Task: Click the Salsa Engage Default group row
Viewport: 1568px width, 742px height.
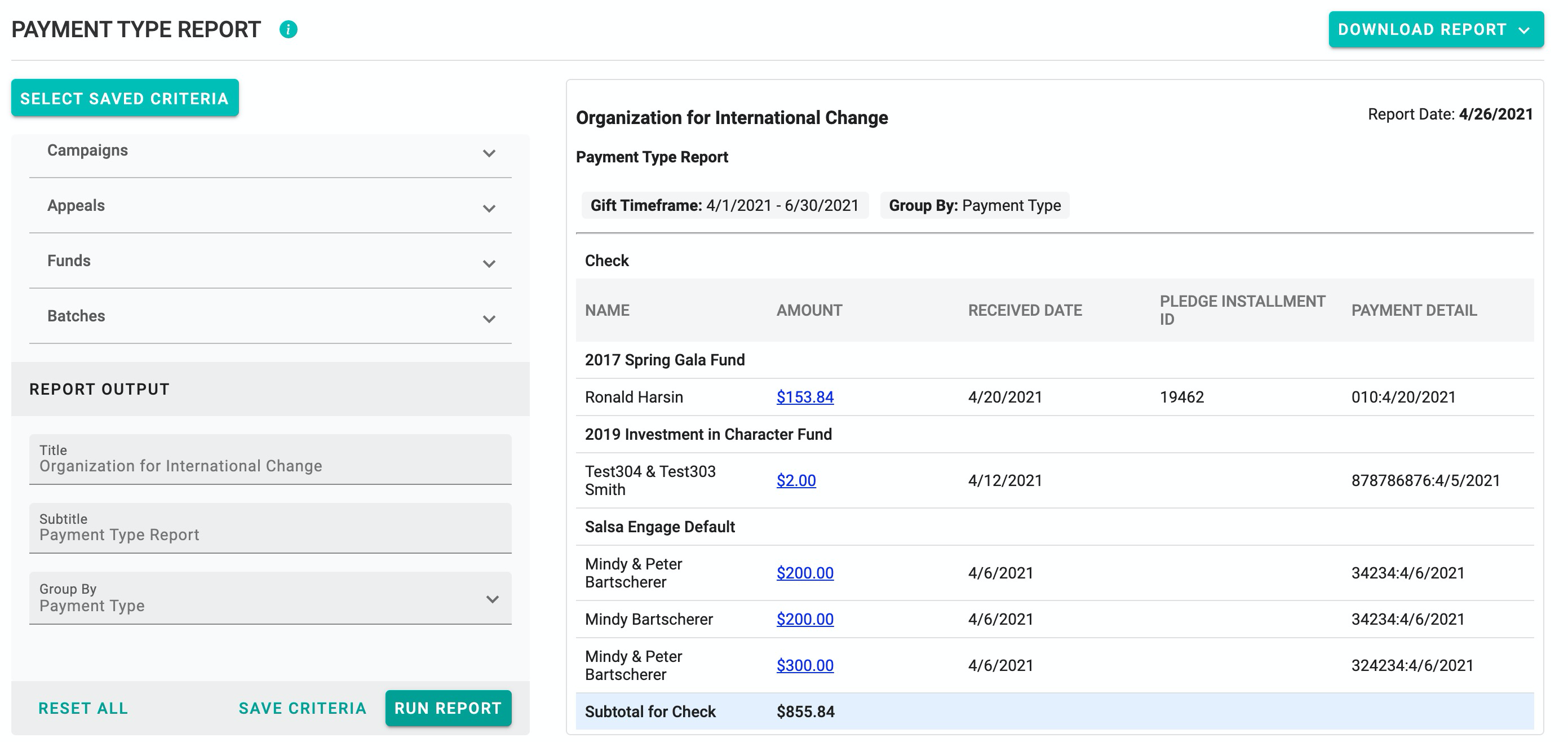Action: pyautogui.click(x=1055, y=527)
